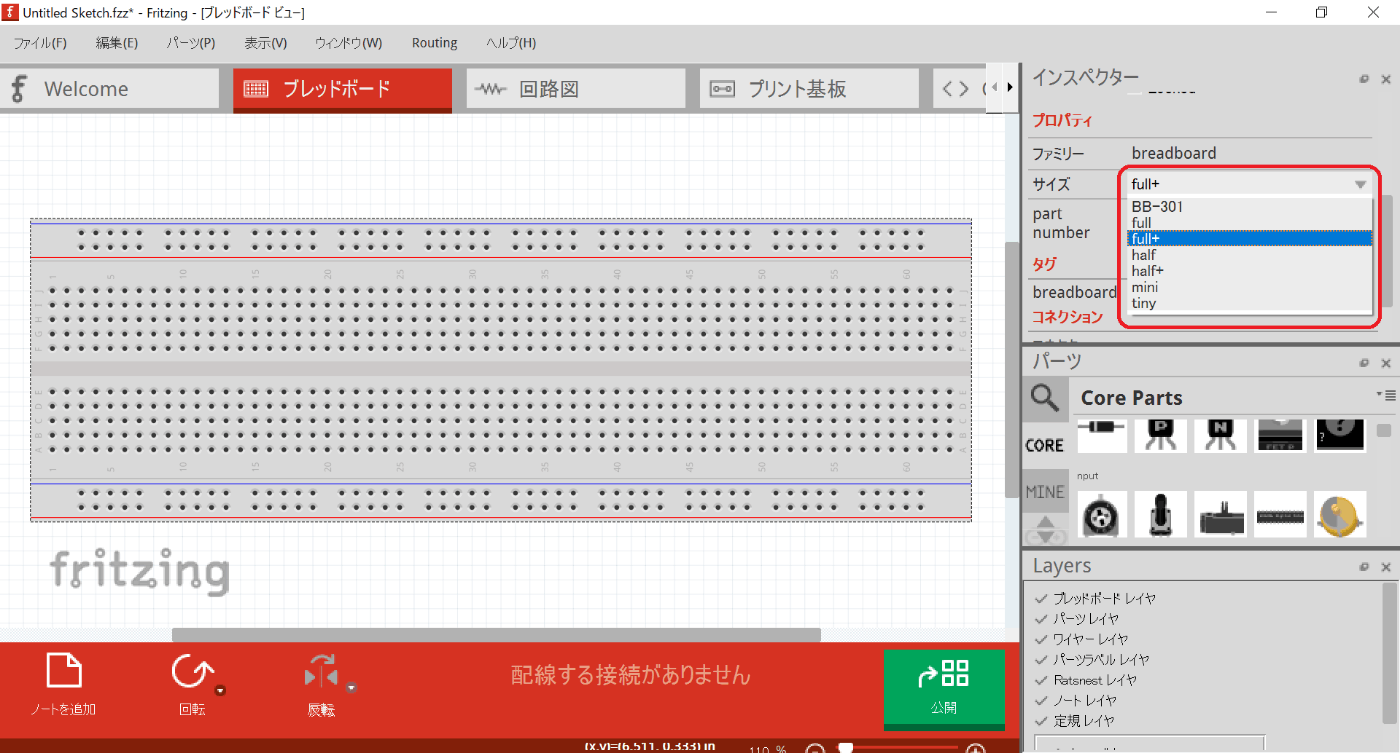The image size is (1400, 753).
Task: Choose full+ highlighted size option
Action: pos(1249,238)
